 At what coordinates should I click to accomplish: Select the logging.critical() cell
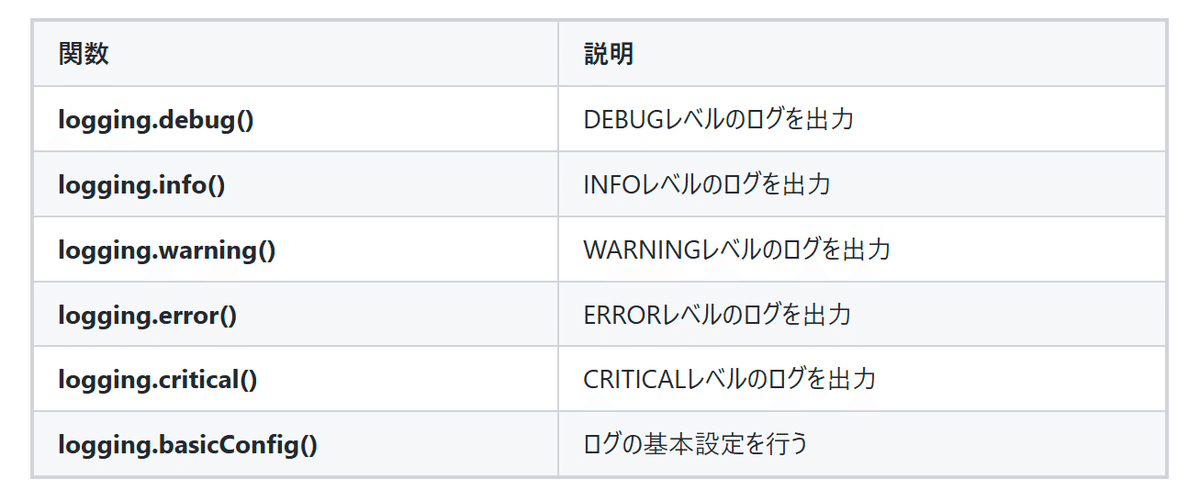click(x=295, y=379)
